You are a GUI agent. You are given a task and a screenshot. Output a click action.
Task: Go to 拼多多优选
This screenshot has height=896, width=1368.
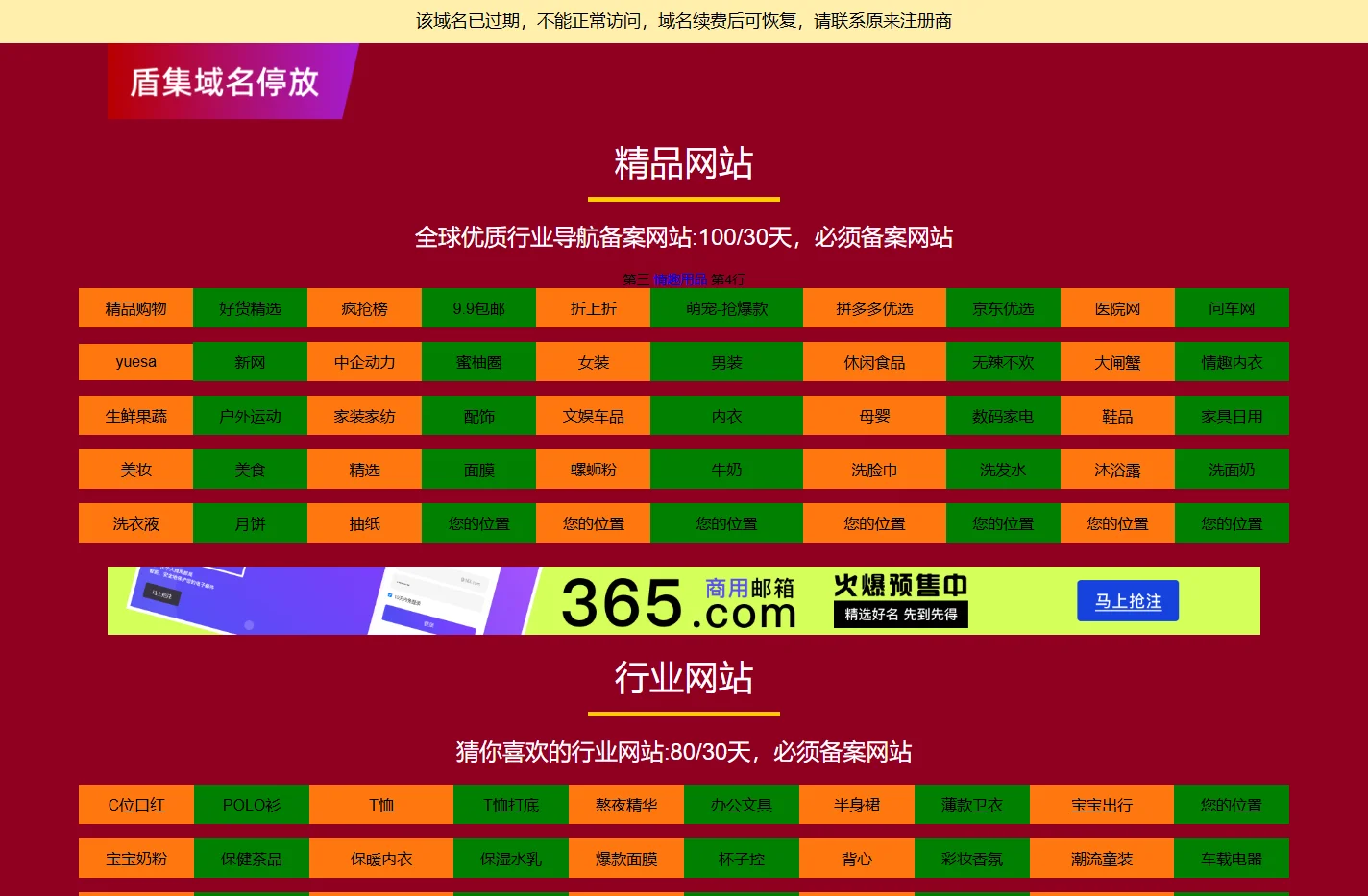pos(874,308)
